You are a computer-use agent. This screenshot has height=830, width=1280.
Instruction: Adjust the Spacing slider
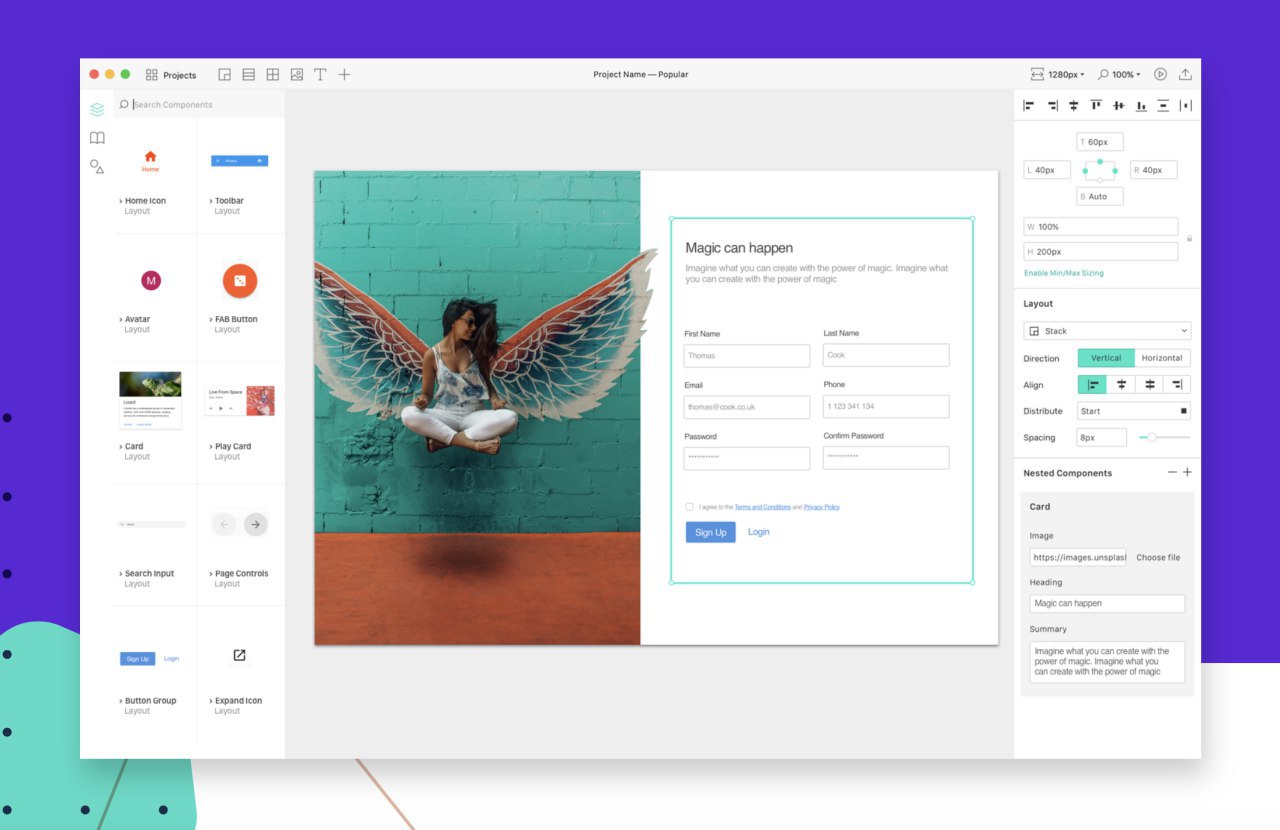1164,437
